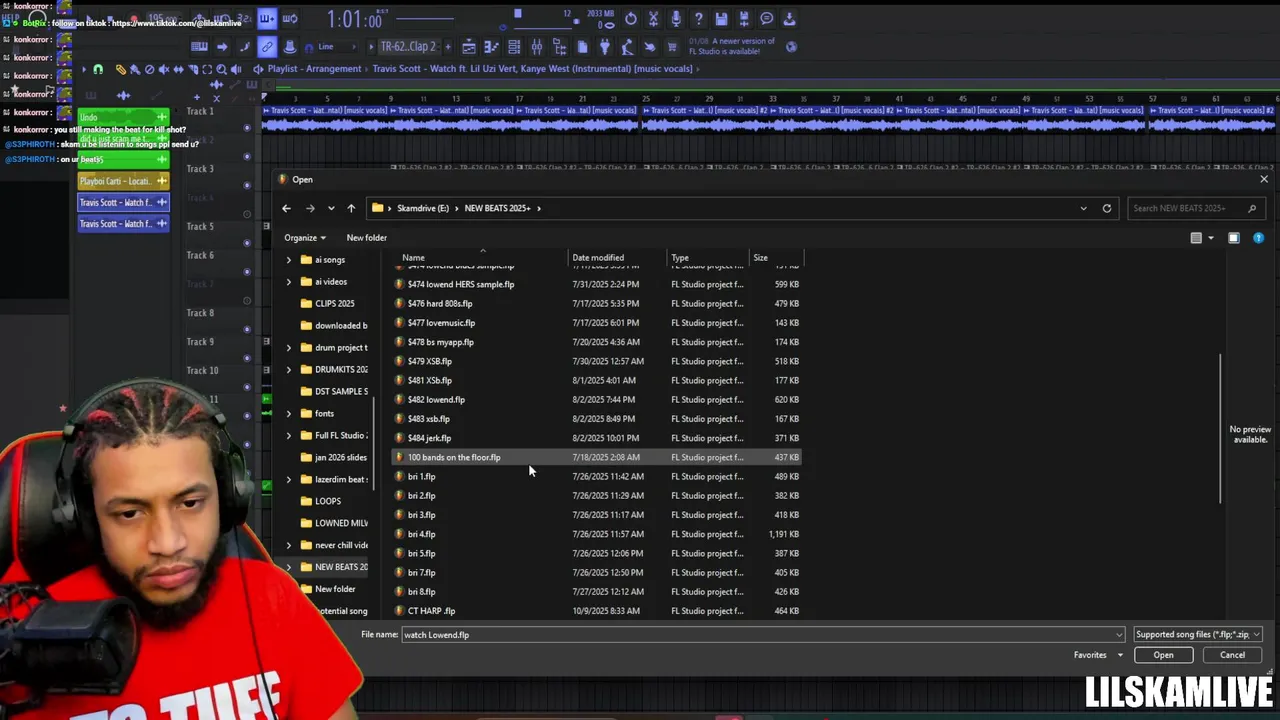Open the plugin picker plug icon
1280x720 pixels.
(604, 47)
